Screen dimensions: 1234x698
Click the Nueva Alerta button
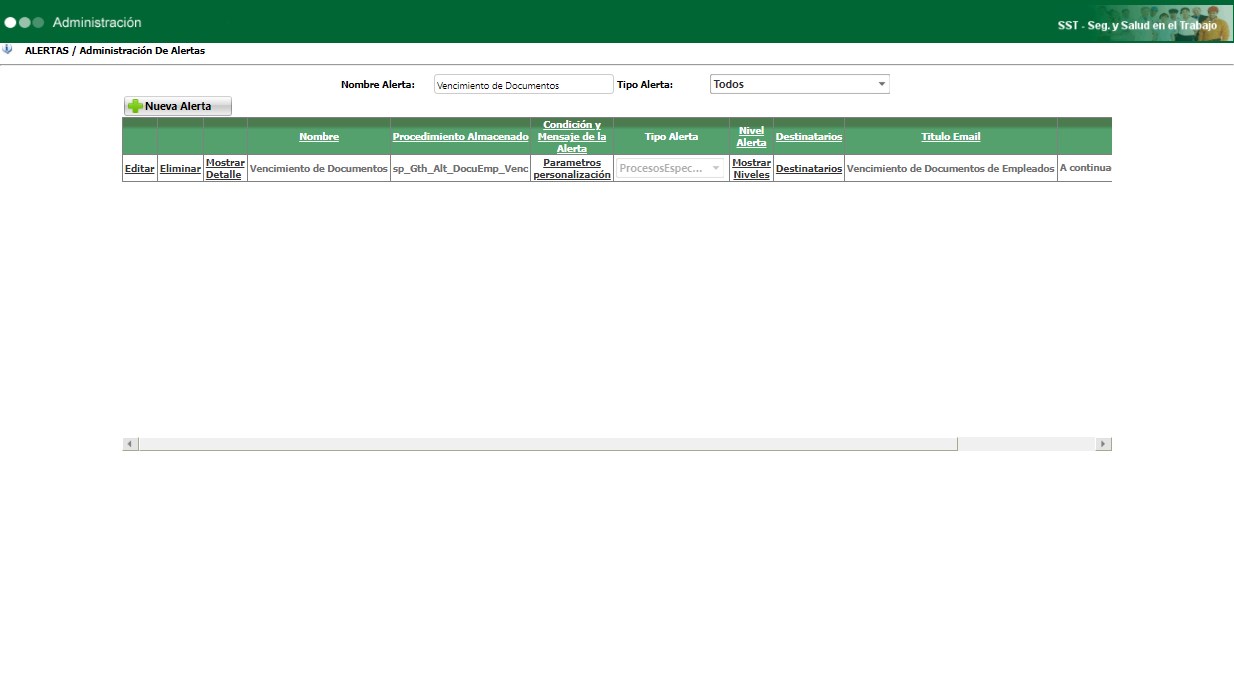pos(178,106)
